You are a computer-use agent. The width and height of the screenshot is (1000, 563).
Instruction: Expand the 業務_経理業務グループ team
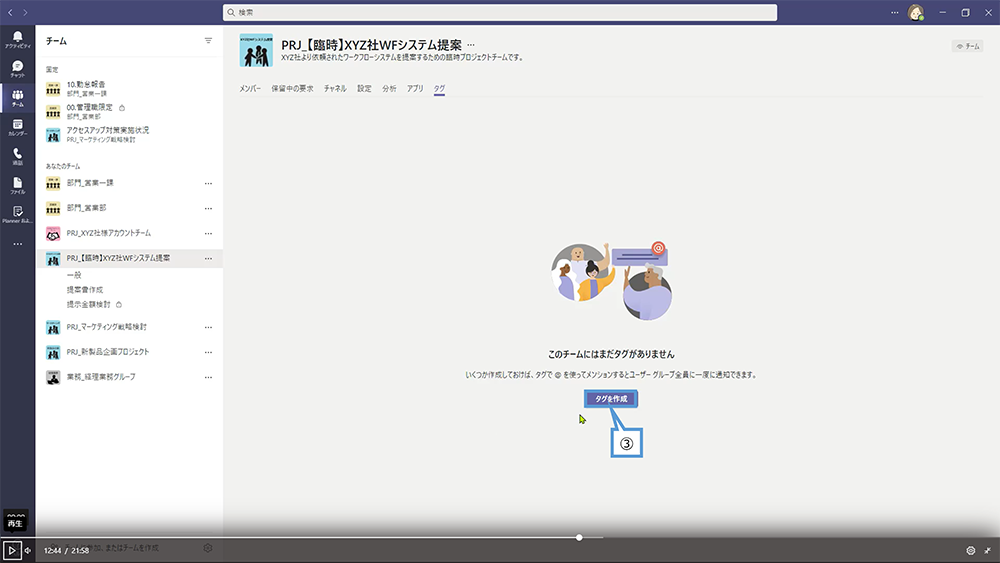pos(101,377)
